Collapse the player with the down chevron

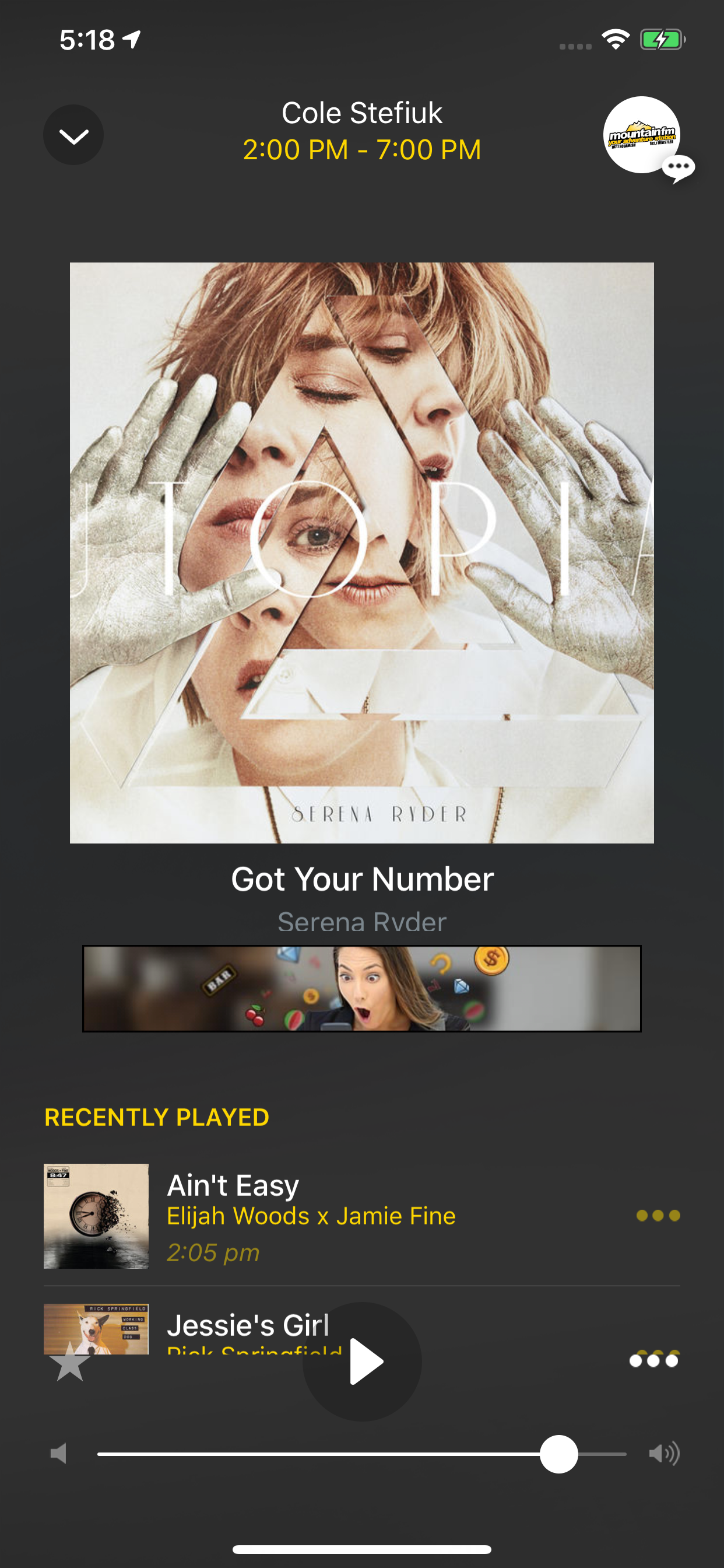coord(73,135)
